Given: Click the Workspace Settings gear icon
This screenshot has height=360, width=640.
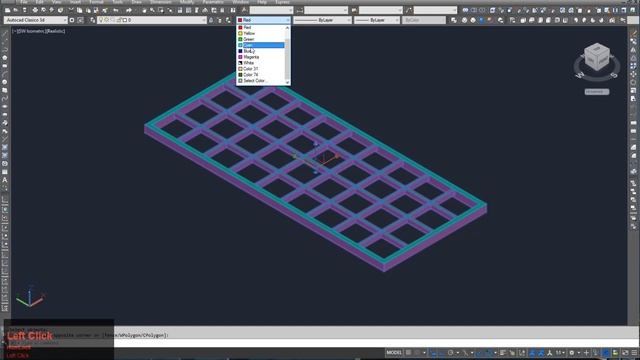Looking at the screenshot, I should click(72, 20).
